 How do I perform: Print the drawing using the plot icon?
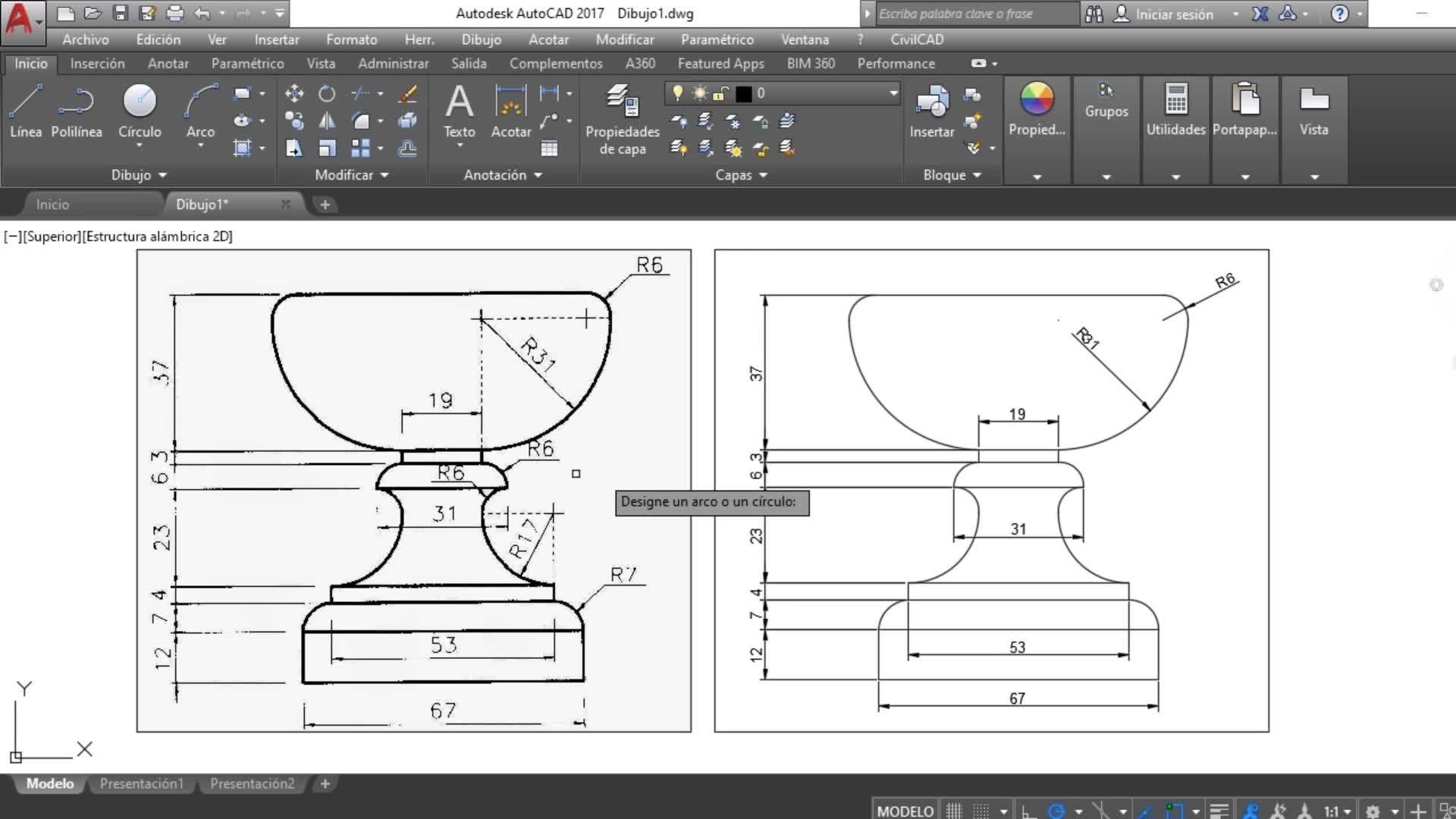coord(174,13)
